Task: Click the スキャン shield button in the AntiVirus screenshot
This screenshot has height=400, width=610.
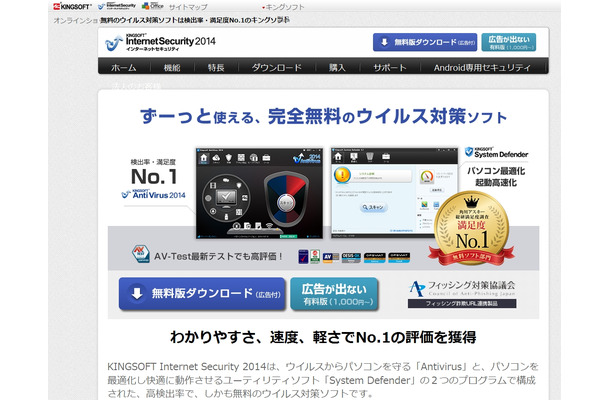Action: [x=286, y=201]
